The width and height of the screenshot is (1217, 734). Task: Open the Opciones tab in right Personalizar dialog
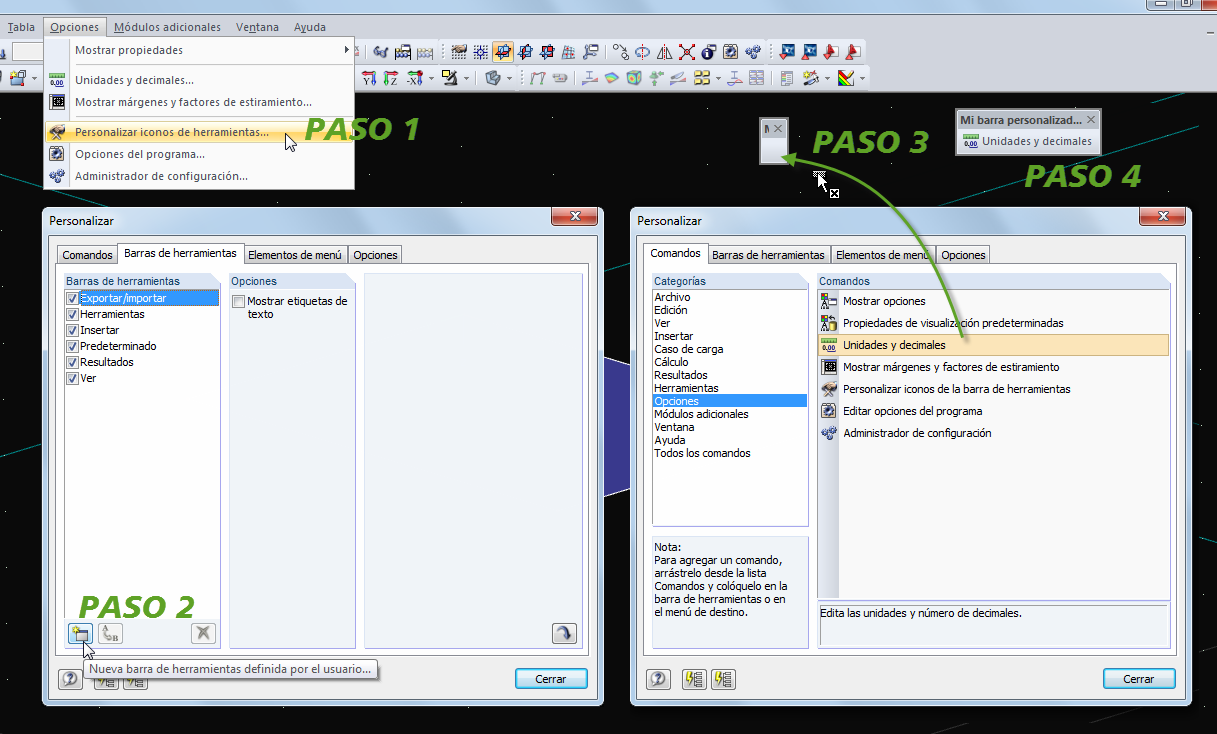coord(964,255)
